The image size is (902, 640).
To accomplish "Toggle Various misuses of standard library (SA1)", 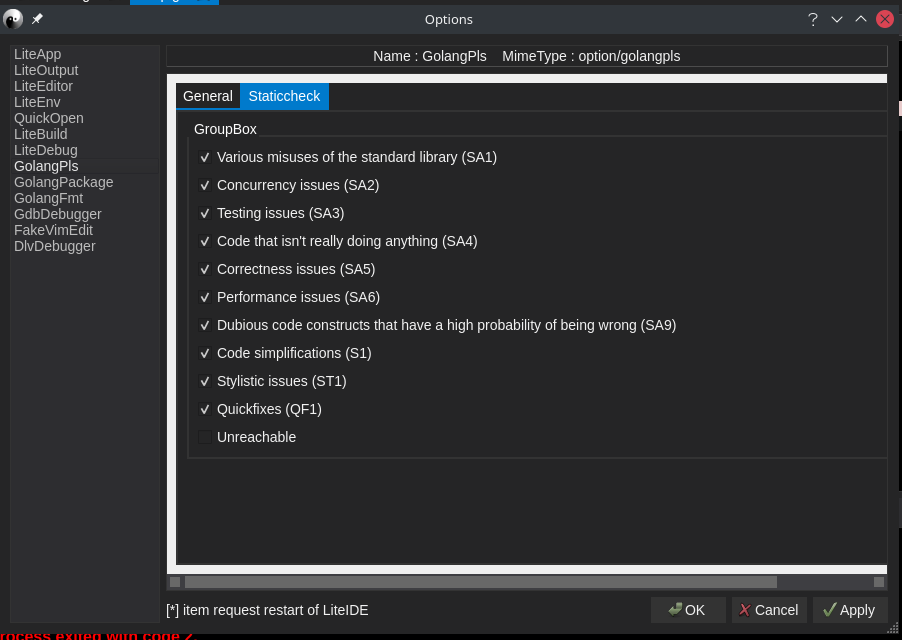I will [205, 157].
